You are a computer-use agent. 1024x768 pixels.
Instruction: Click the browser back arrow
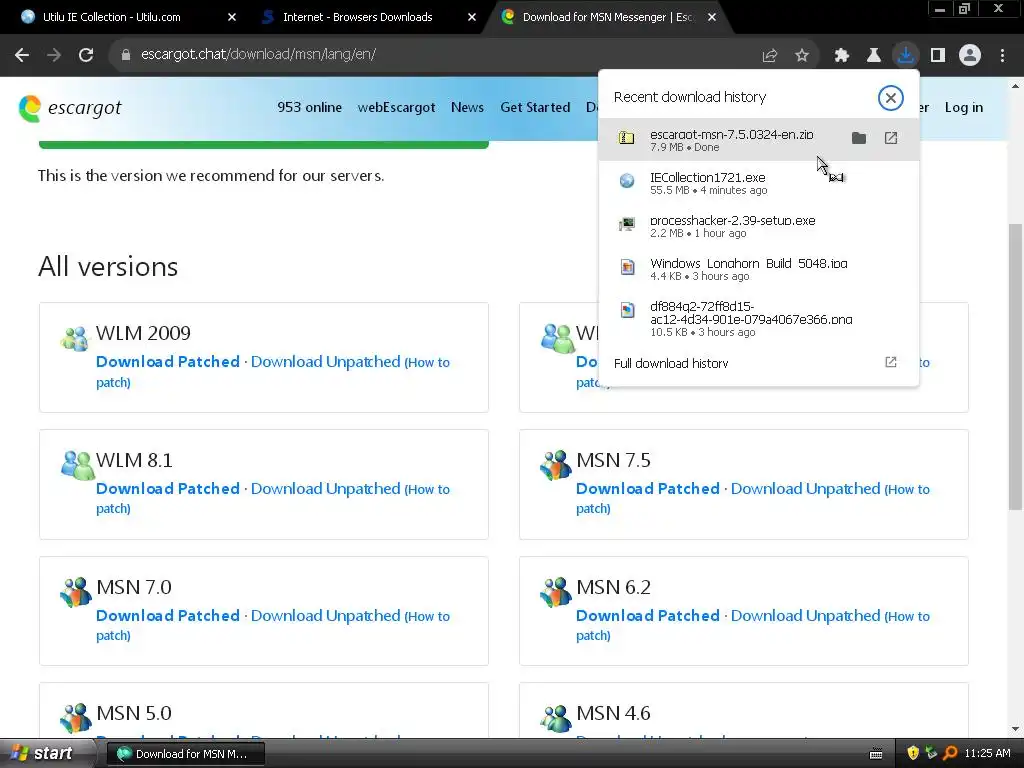(22, 55)
